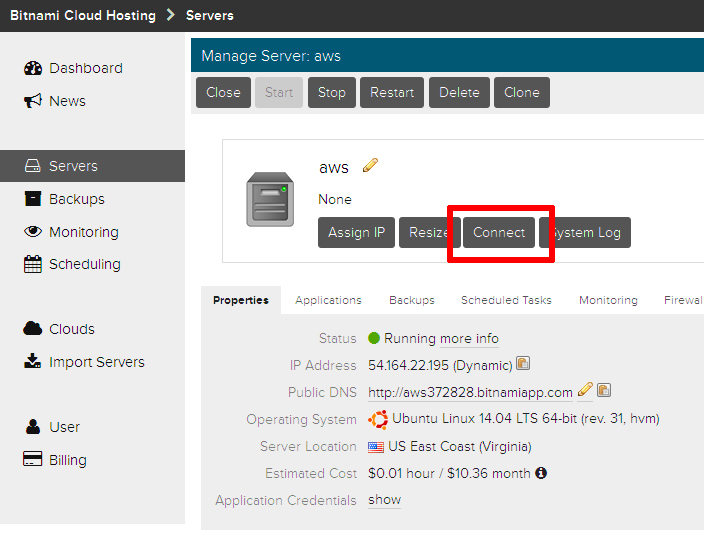Click the Scheduling calendar icon

33,264
